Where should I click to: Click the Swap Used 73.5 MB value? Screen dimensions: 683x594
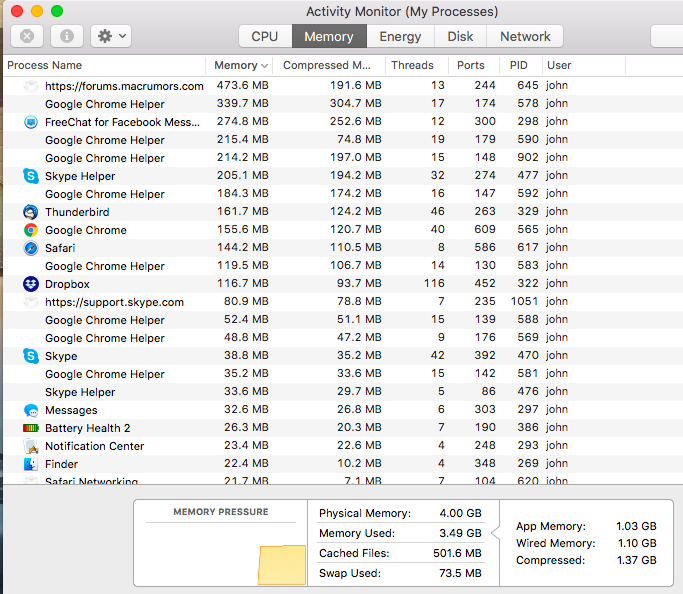point(460,573)
